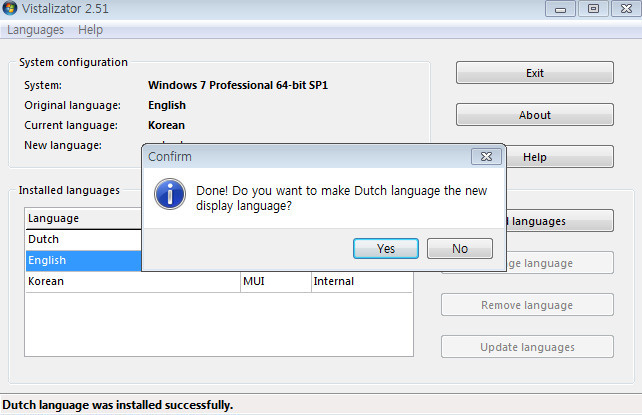Decline with No in the dialog
This screenshot has height=415, width=642.
click(x=460, y=248)
